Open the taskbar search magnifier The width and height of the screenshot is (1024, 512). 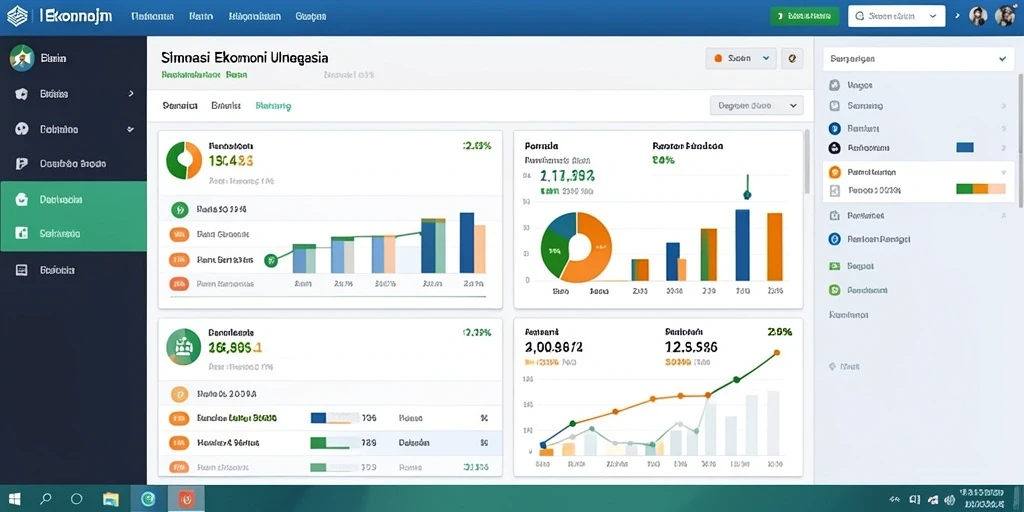(46, 500)
